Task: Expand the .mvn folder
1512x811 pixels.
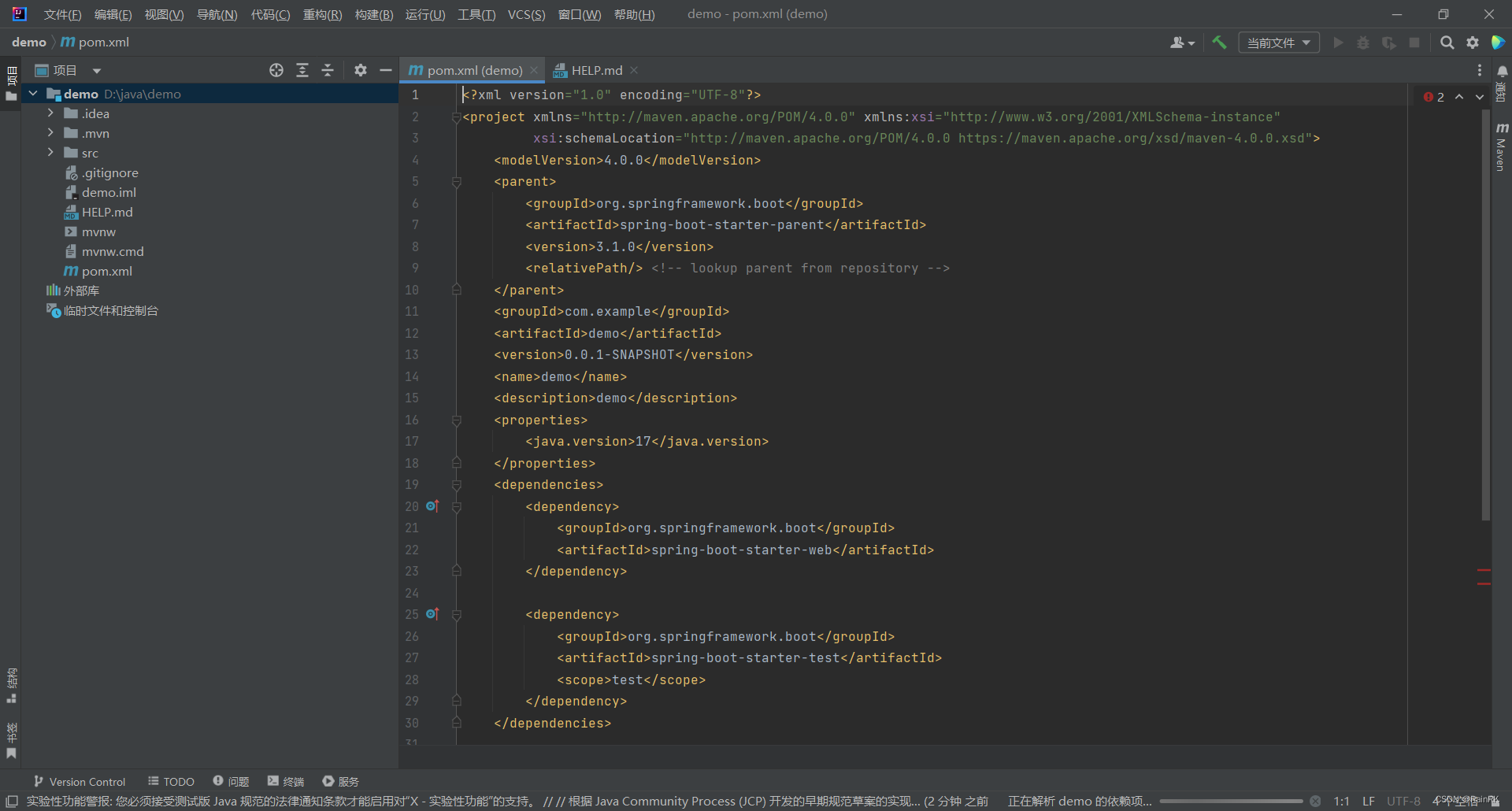Action: pos(50,133)
